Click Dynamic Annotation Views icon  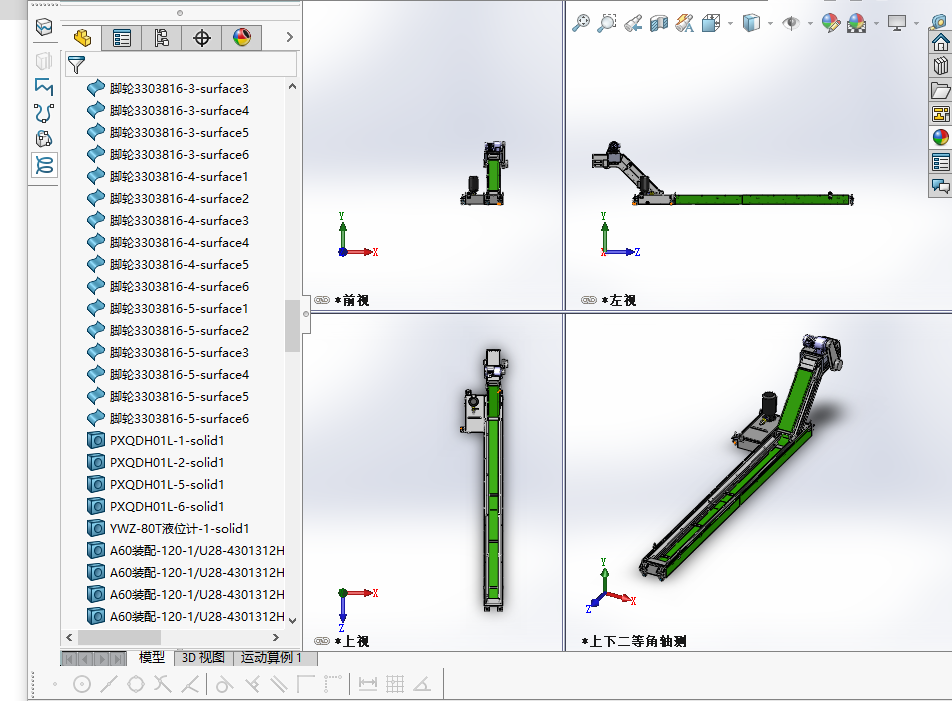(x=684, y=23)
